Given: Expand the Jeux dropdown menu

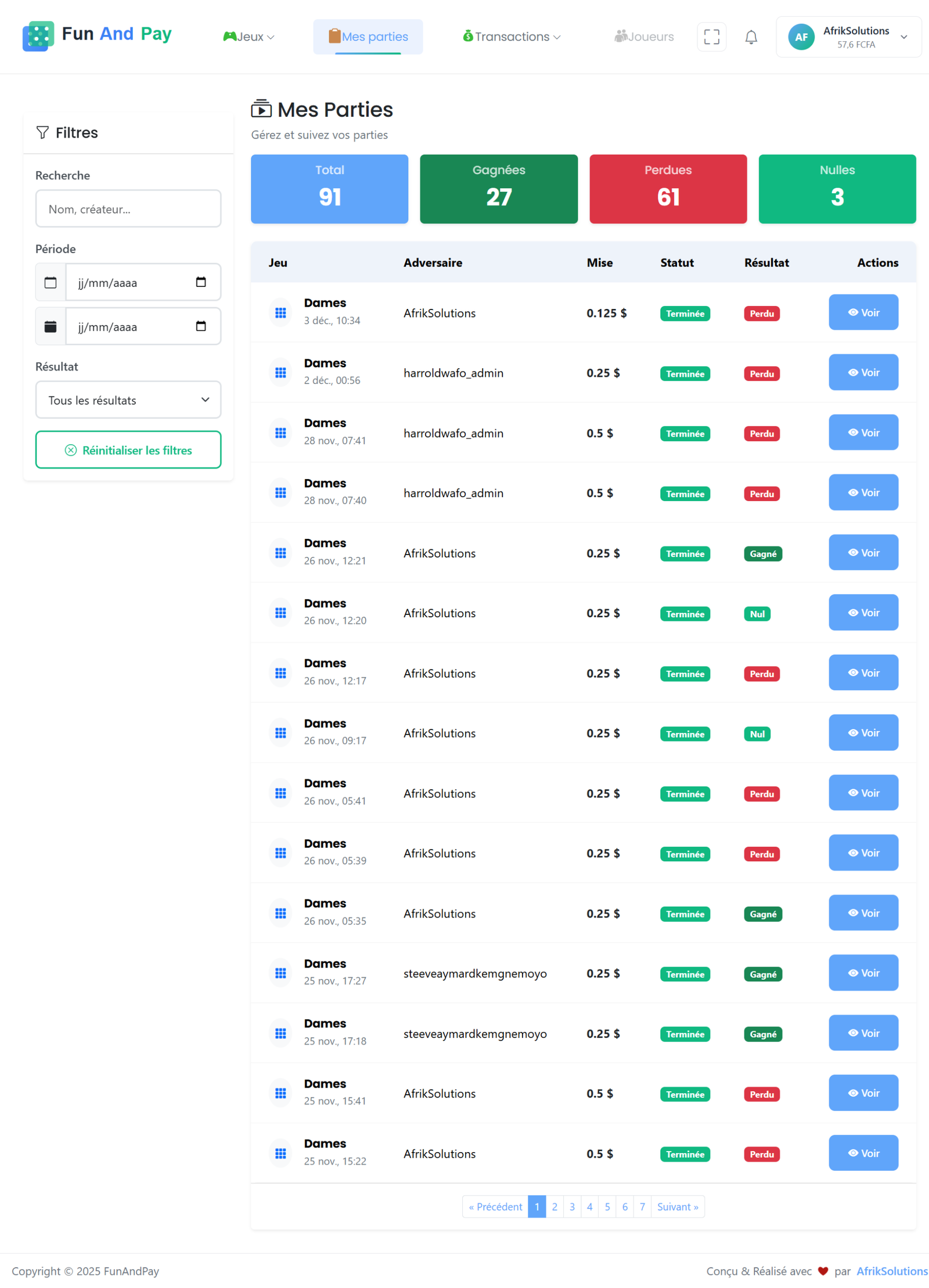Looking at the screenshot, I should click(249, 37).
